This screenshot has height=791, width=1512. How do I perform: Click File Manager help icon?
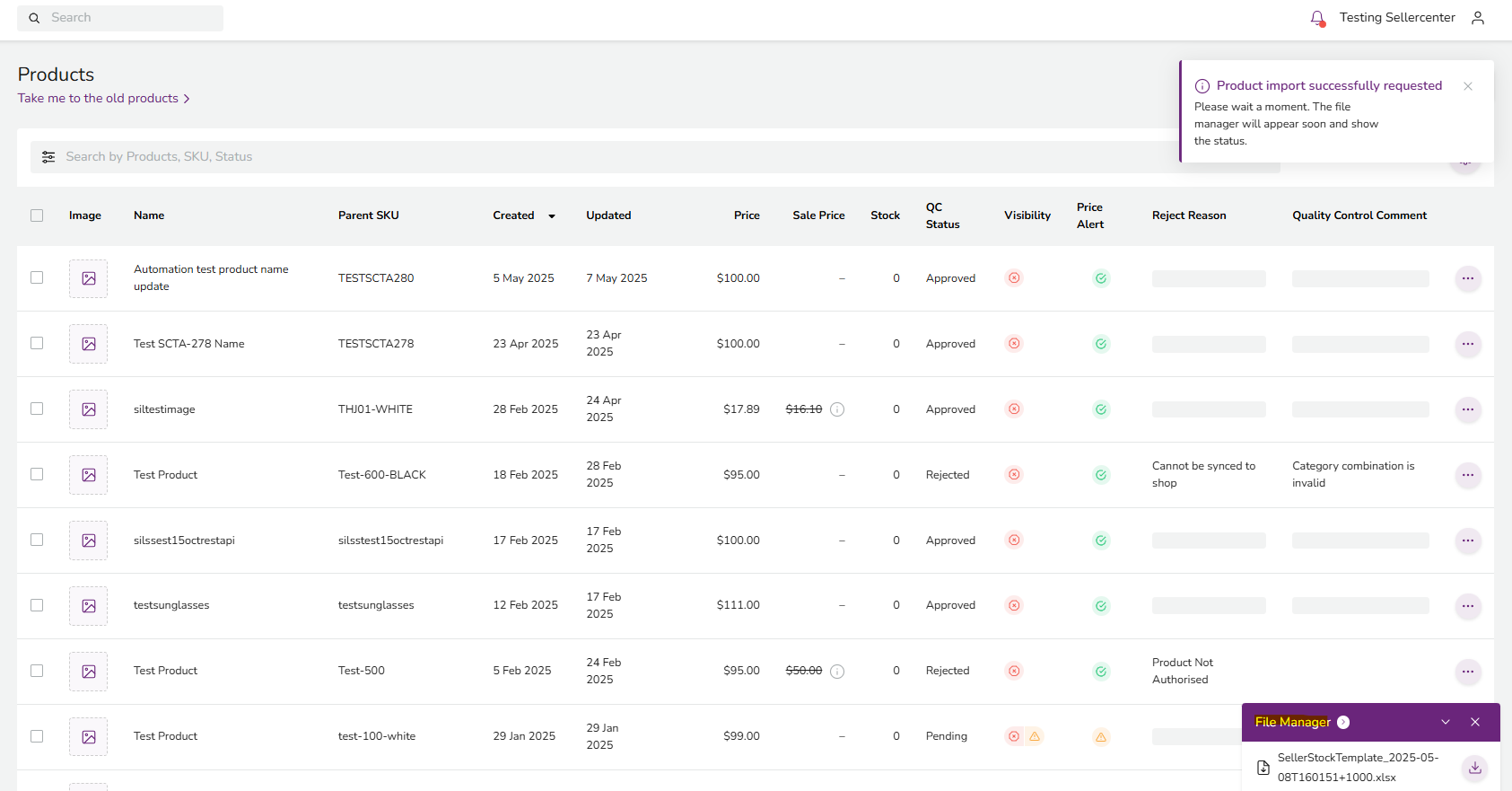[x=1343, y=723]
